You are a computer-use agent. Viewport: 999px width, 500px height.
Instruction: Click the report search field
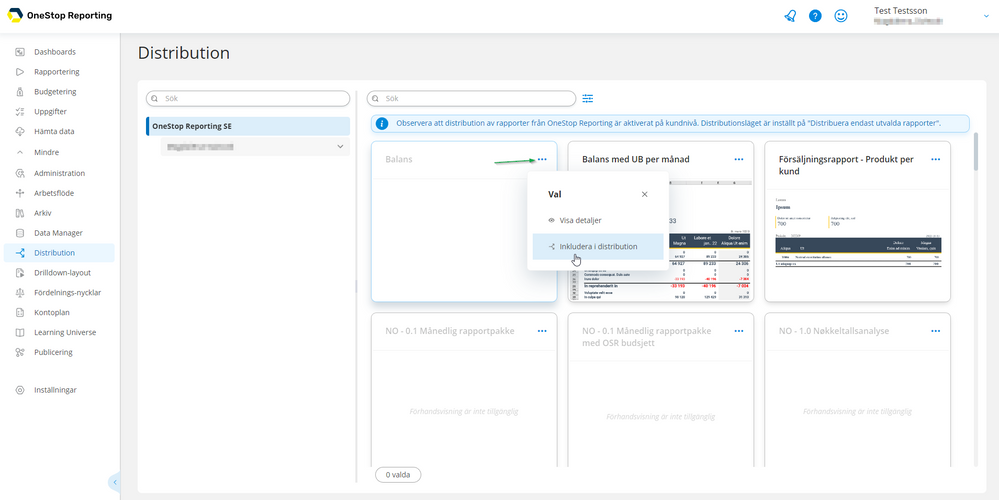[x=471, y=99]
